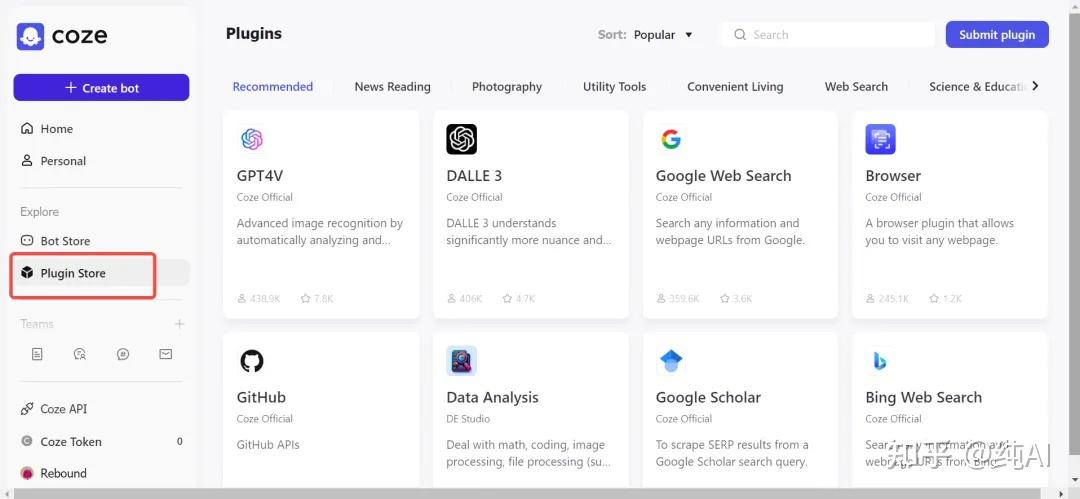Open the GPT4V plugin icon
The image size is (1080, 499).
pos(252,140)
